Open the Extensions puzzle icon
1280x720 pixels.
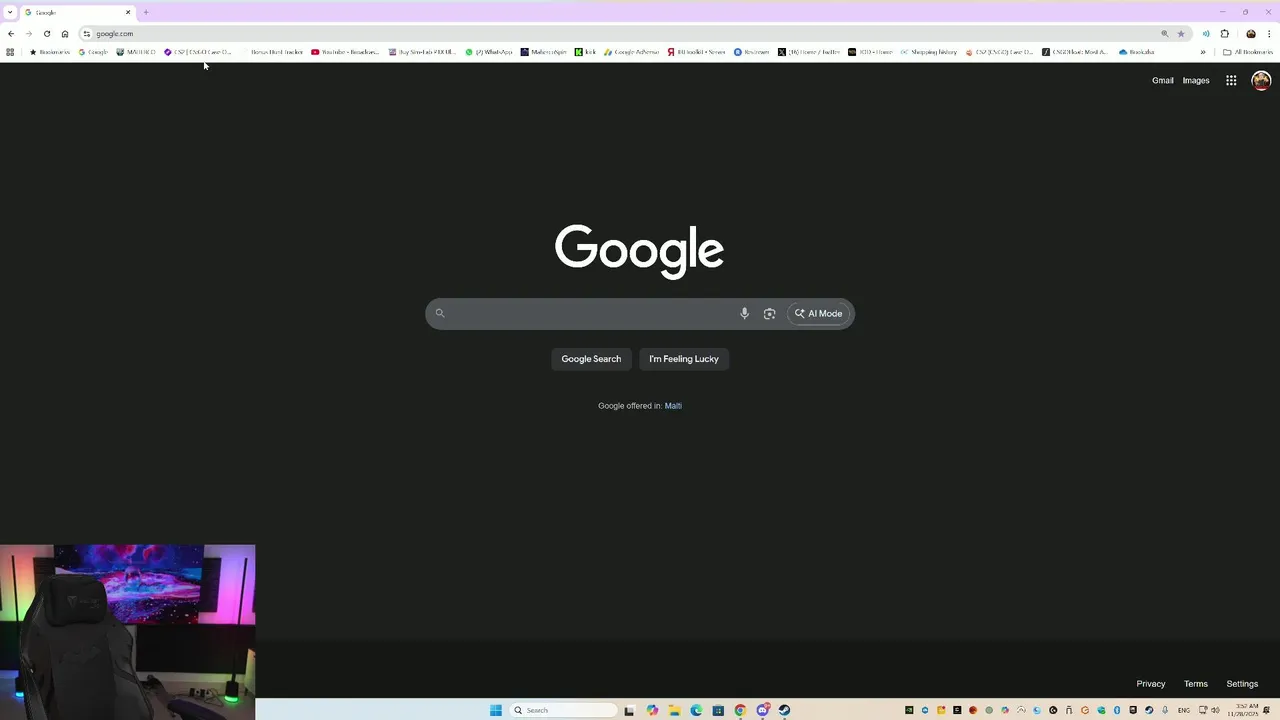point(1225,33)
